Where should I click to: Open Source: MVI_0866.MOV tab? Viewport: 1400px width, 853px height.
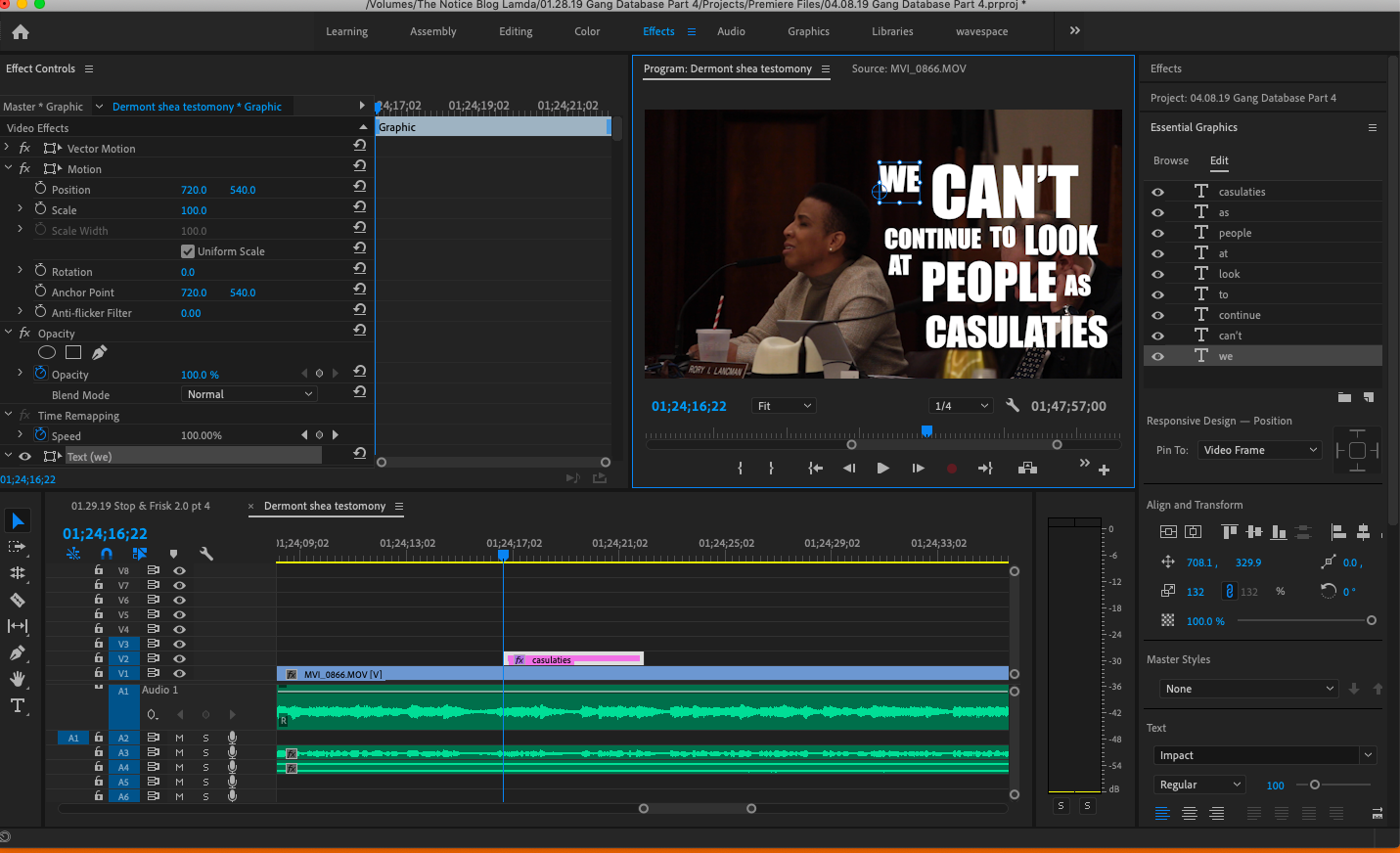pyautogui.click(x=908, y=68)
